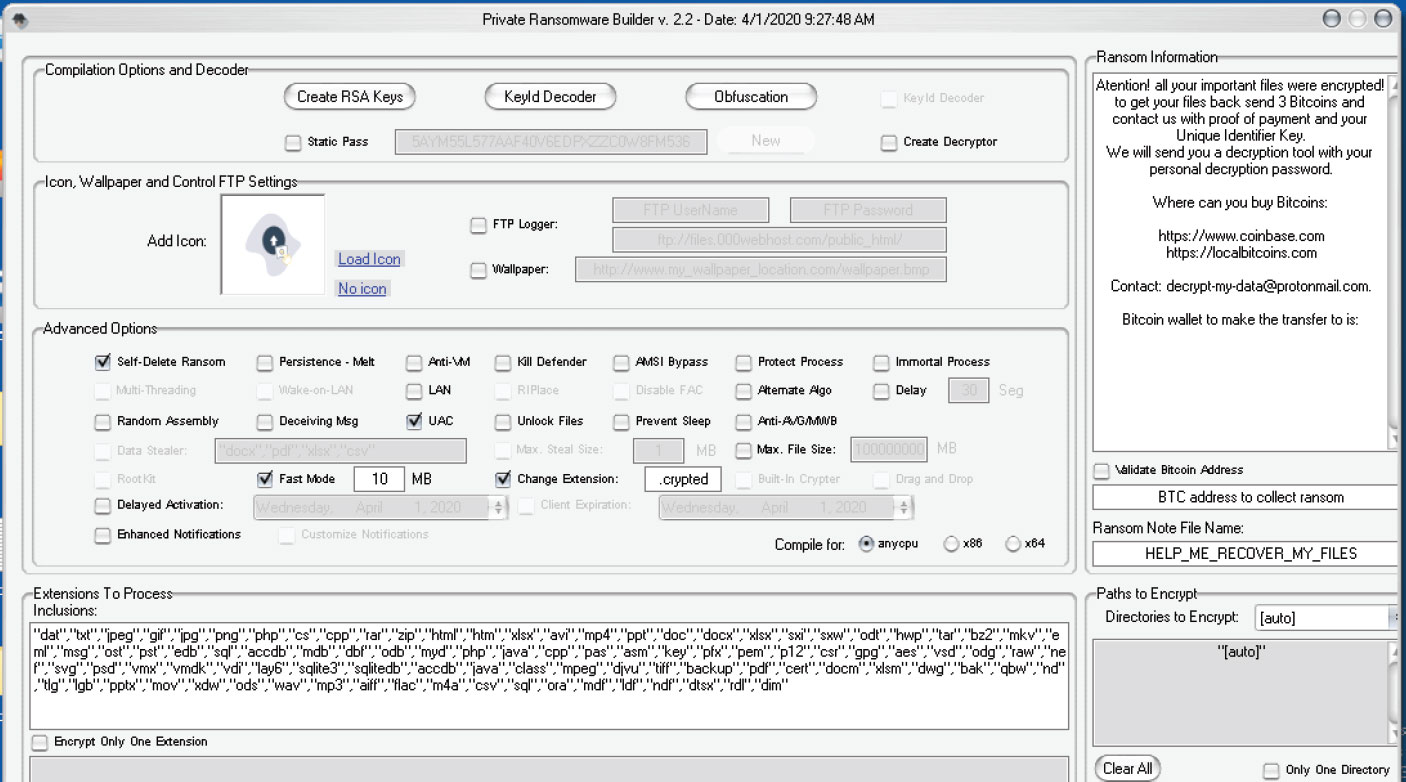This screenshot has height=782, width=1406.
Task: Select the No icon link
Action: click(362, 289)
